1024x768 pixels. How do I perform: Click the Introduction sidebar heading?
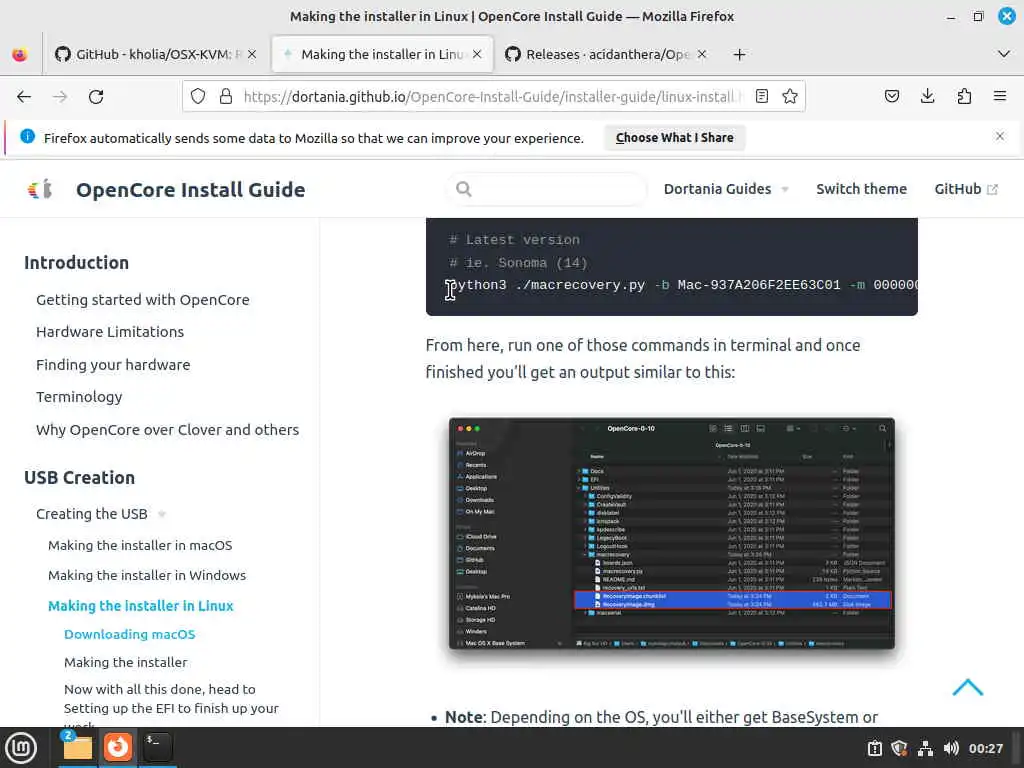coord(76,263)
